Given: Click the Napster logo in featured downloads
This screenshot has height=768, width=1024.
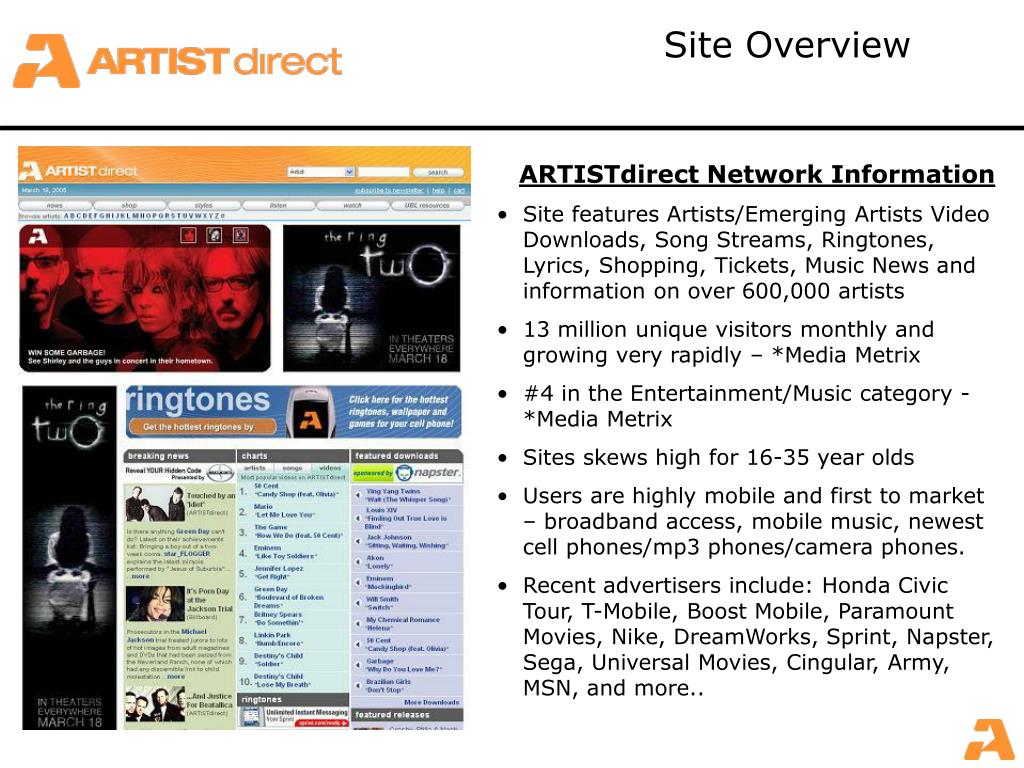Looking at the screenshot, I should (x=428, y=472).
